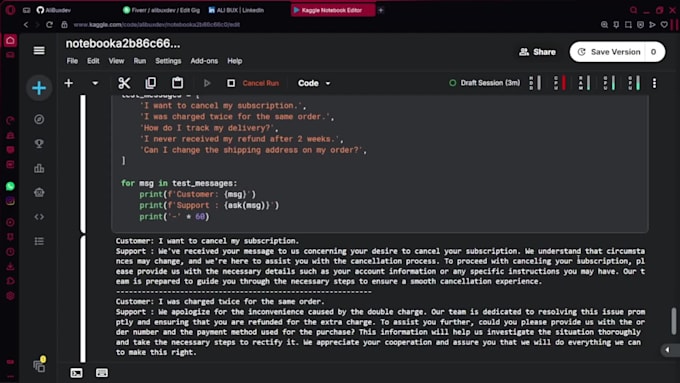Click Cancel Run
The image size is (680, 383).
click(261, 83)
